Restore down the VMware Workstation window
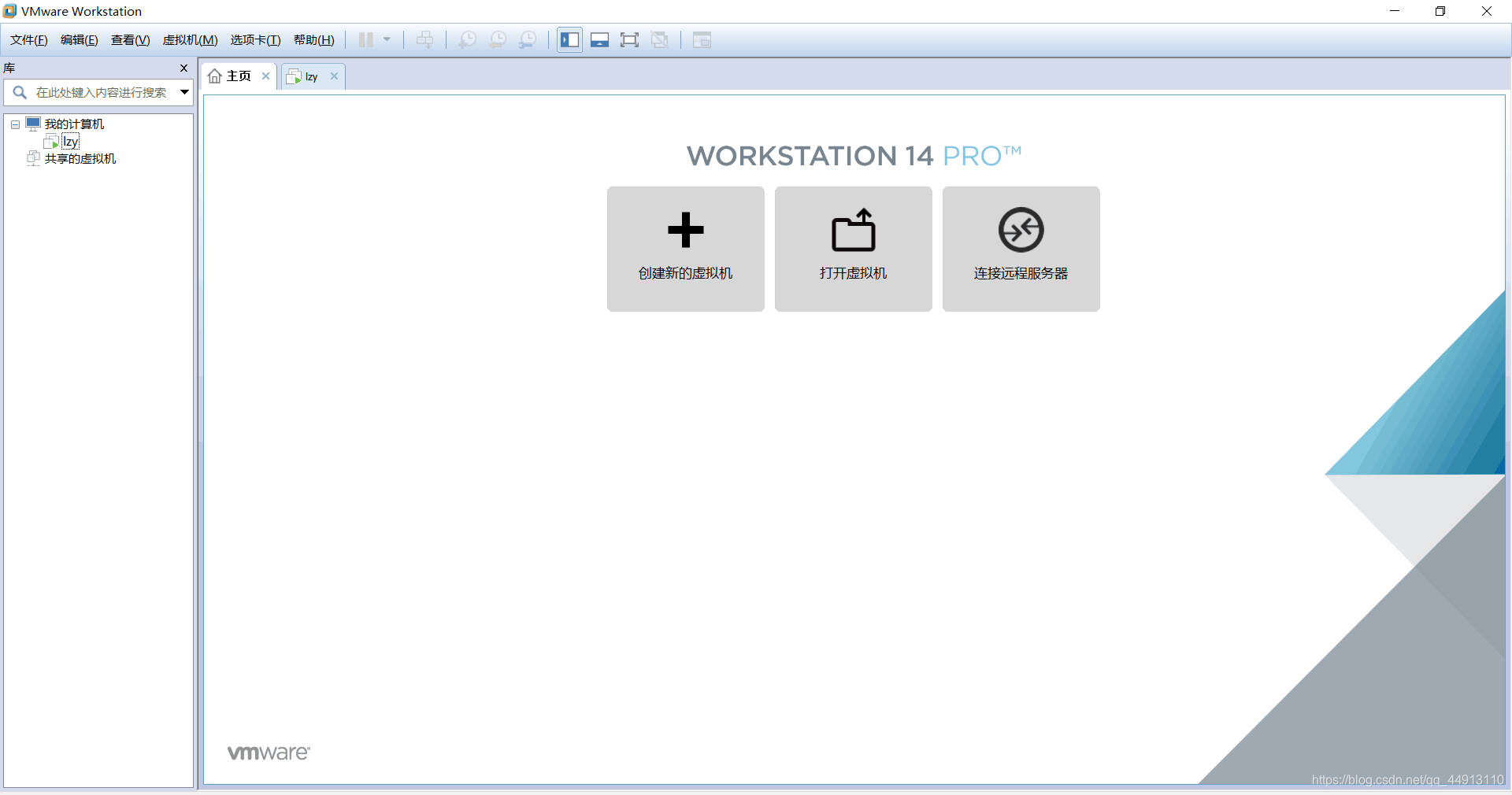Image resolution: width=1512 pixels, height=795 pixels. (1440, 11)
